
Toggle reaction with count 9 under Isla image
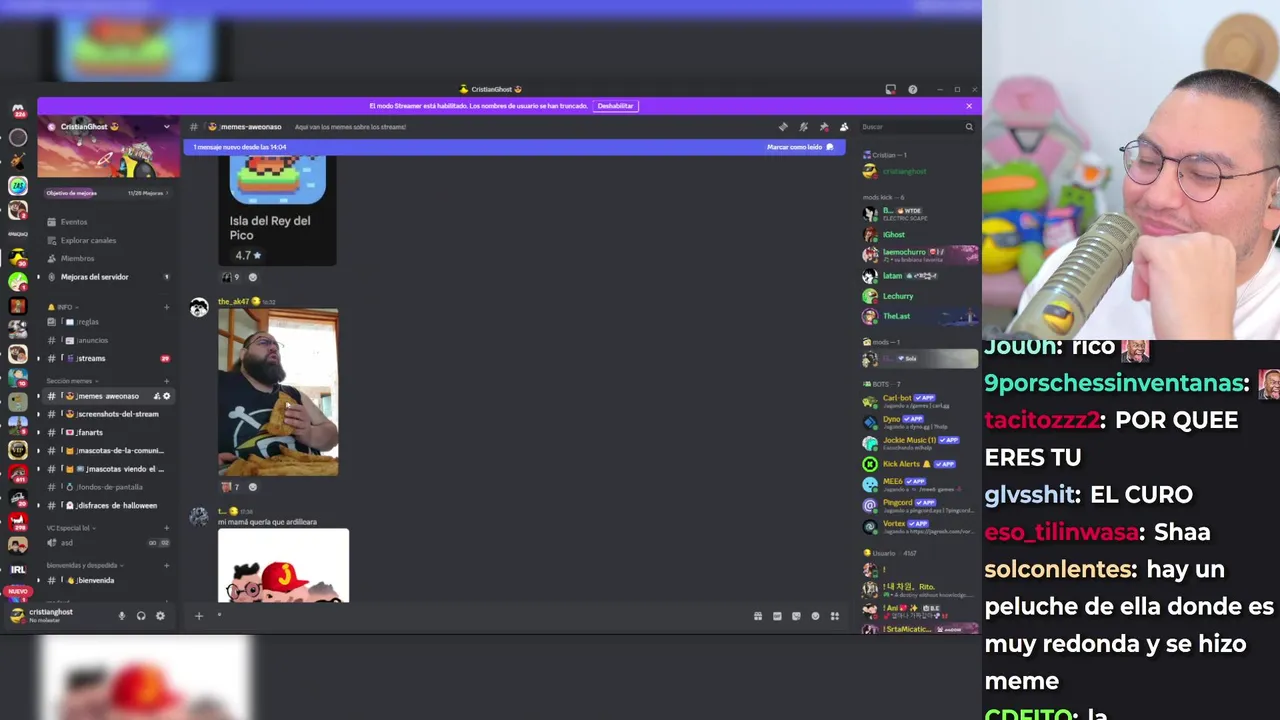tap(230, 277)
